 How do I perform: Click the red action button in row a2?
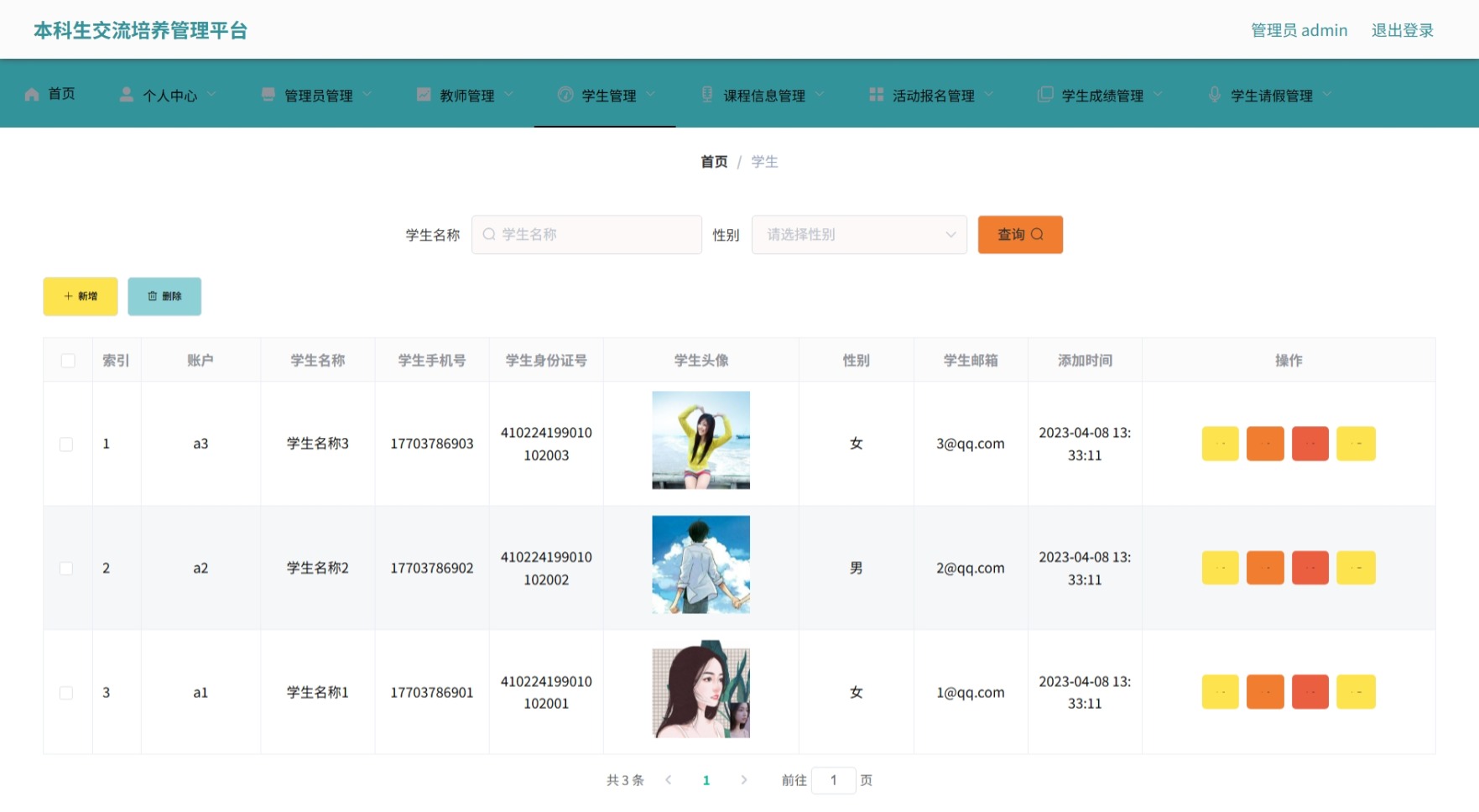[x=1310, y=568]
